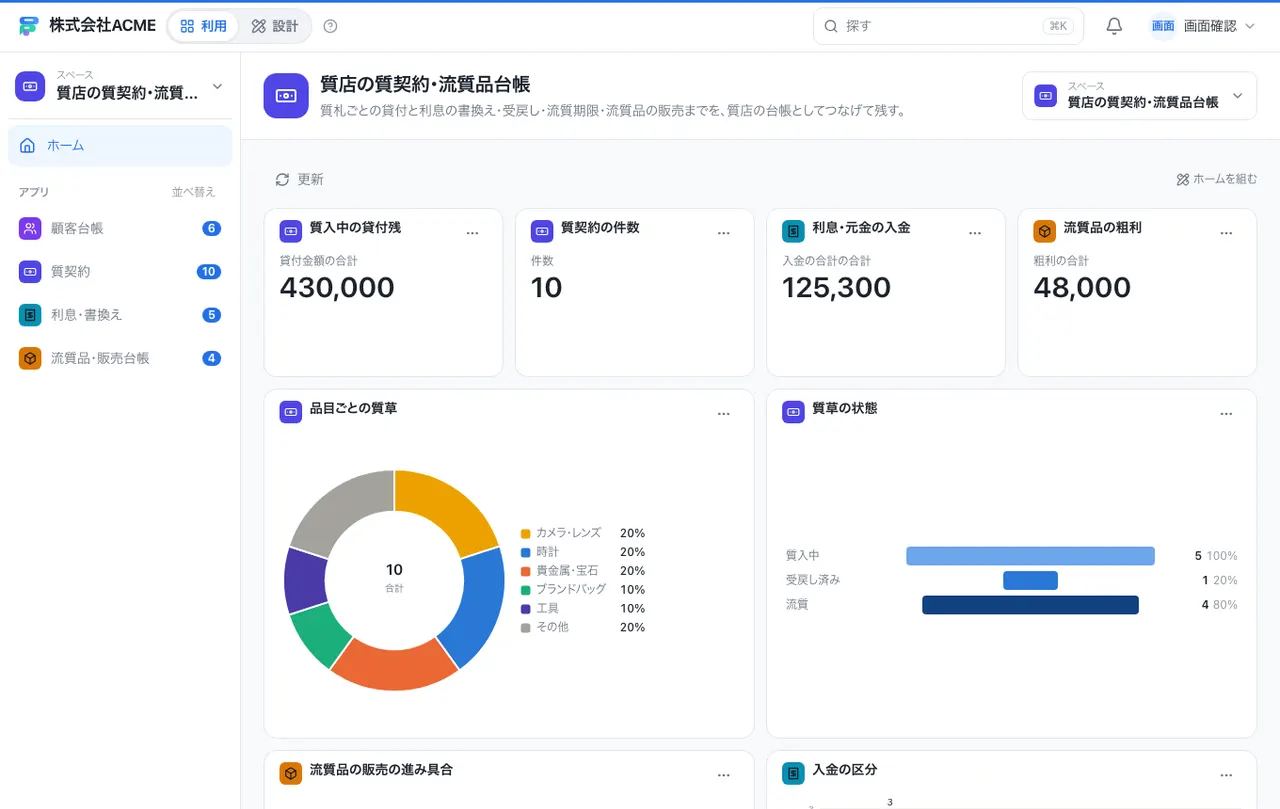Click the 125,300 payment total value
The height and width of the screenshot is (809, 1280).
pyautogui.click(x=836, y=288)
